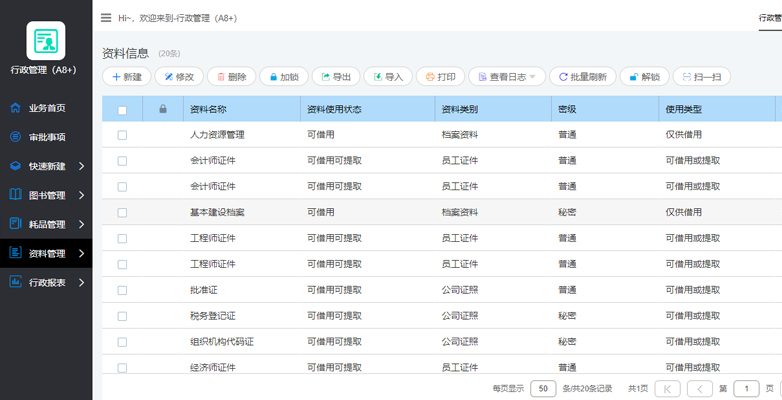Screen dimensions: 782x400
Task: Click the 资料名称 column header
Action: click(x=208, y=109)
